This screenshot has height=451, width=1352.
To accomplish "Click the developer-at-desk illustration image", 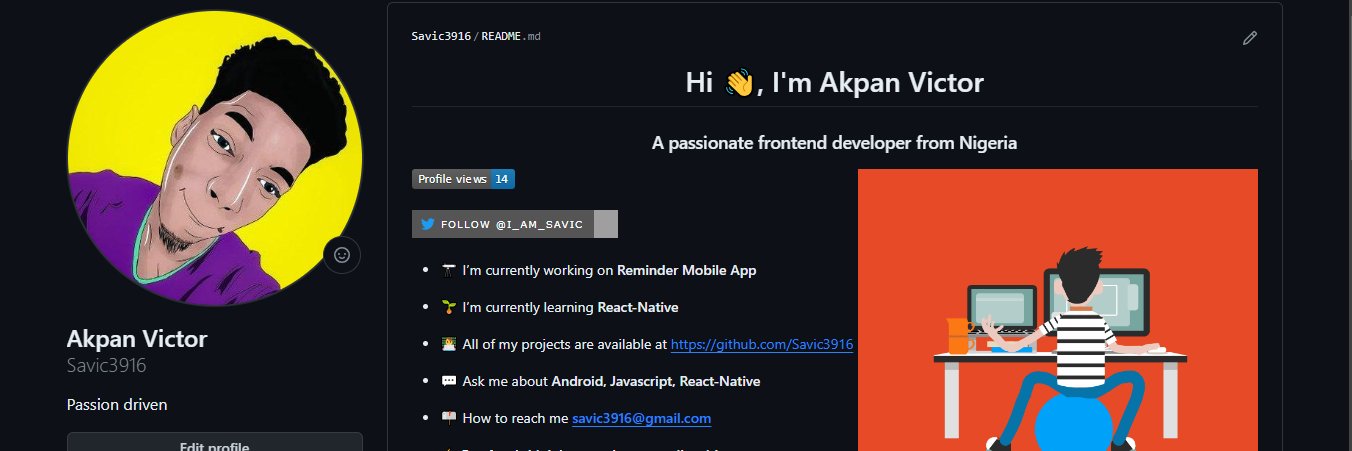I will (1057, 309).
